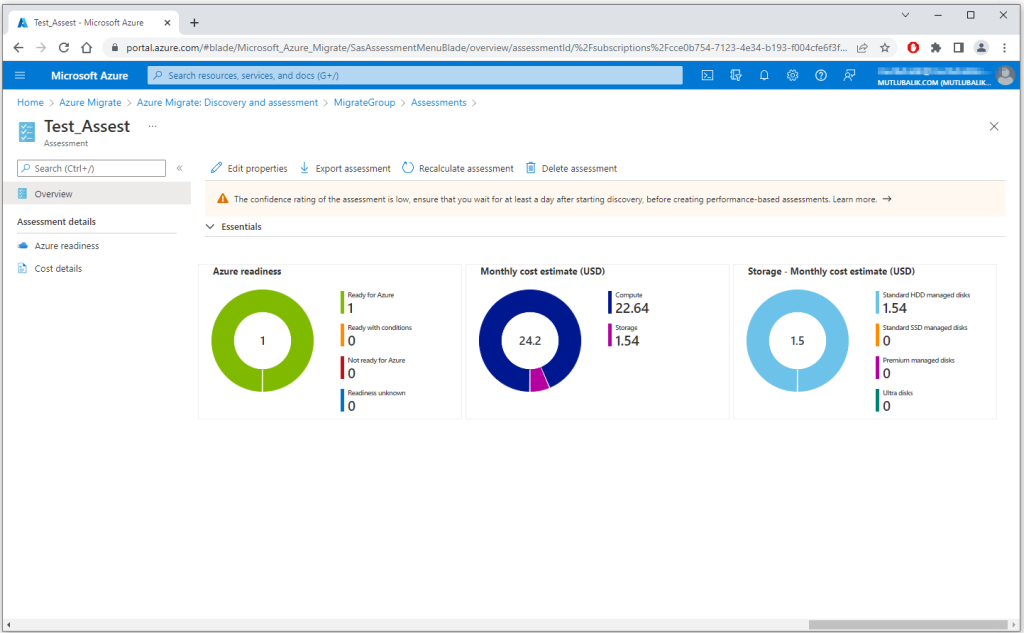Open the Azure portal hamburger menu

pos(20,76)
